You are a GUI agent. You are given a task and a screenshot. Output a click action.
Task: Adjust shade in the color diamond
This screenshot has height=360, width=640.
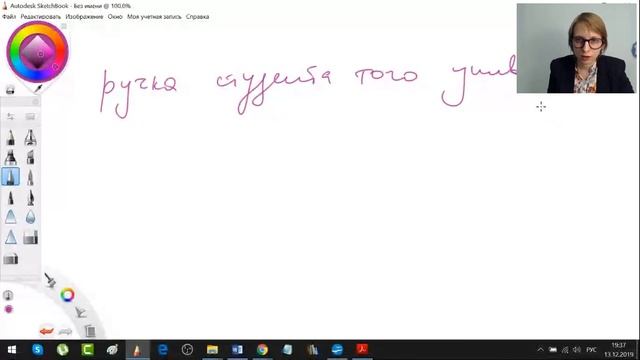pos(38,52)
